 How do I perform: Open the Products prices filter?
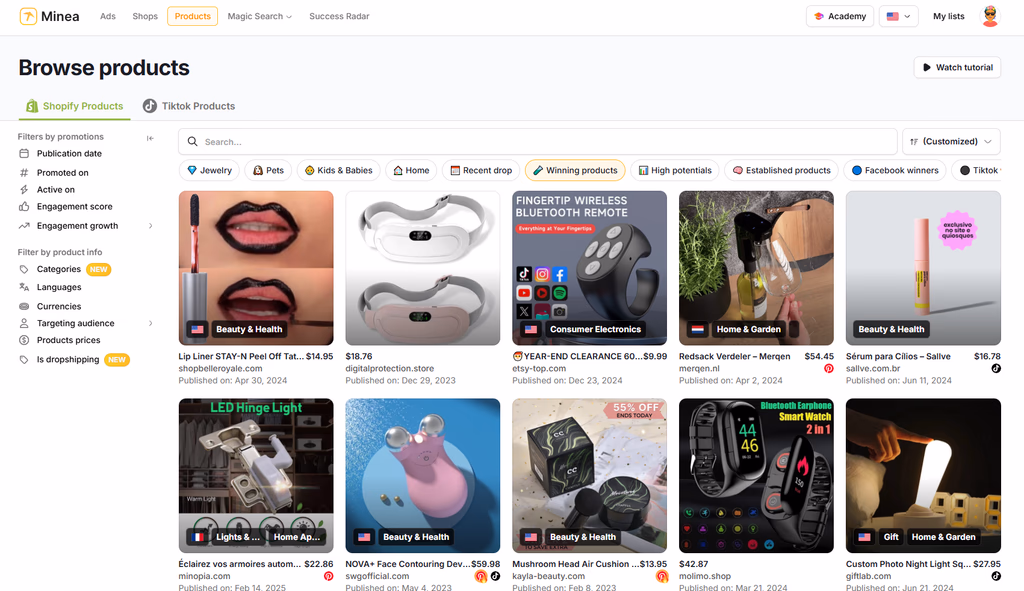[61, 340]
